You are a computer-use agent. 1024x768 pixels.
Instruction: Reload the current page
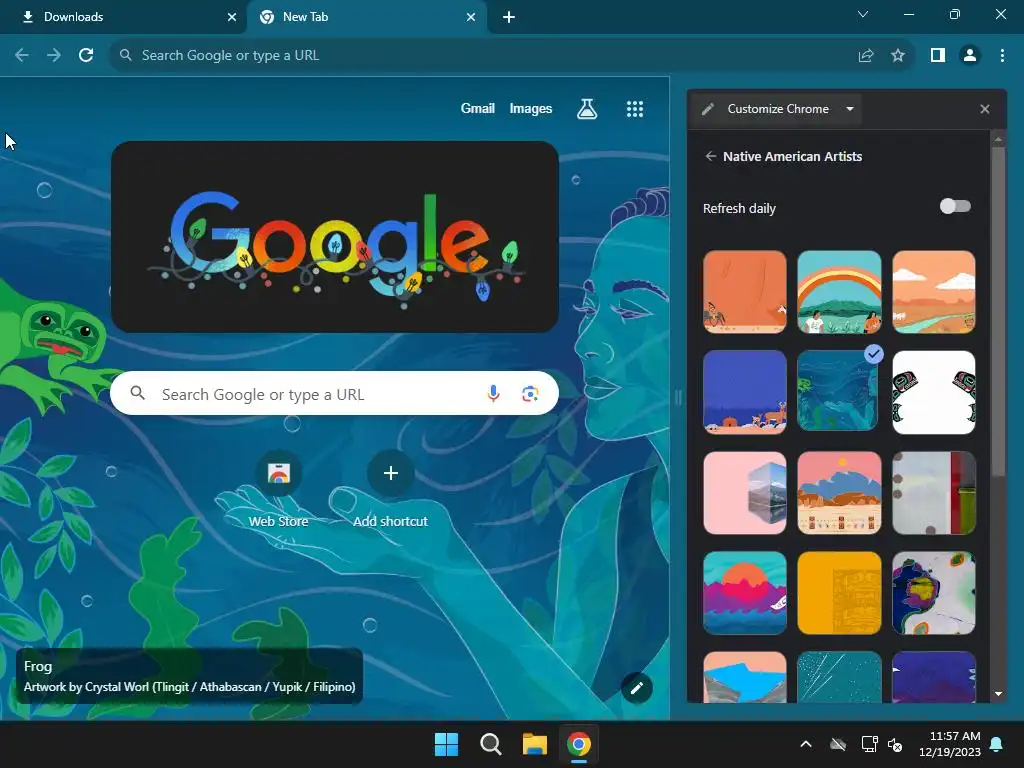point(86,56)
